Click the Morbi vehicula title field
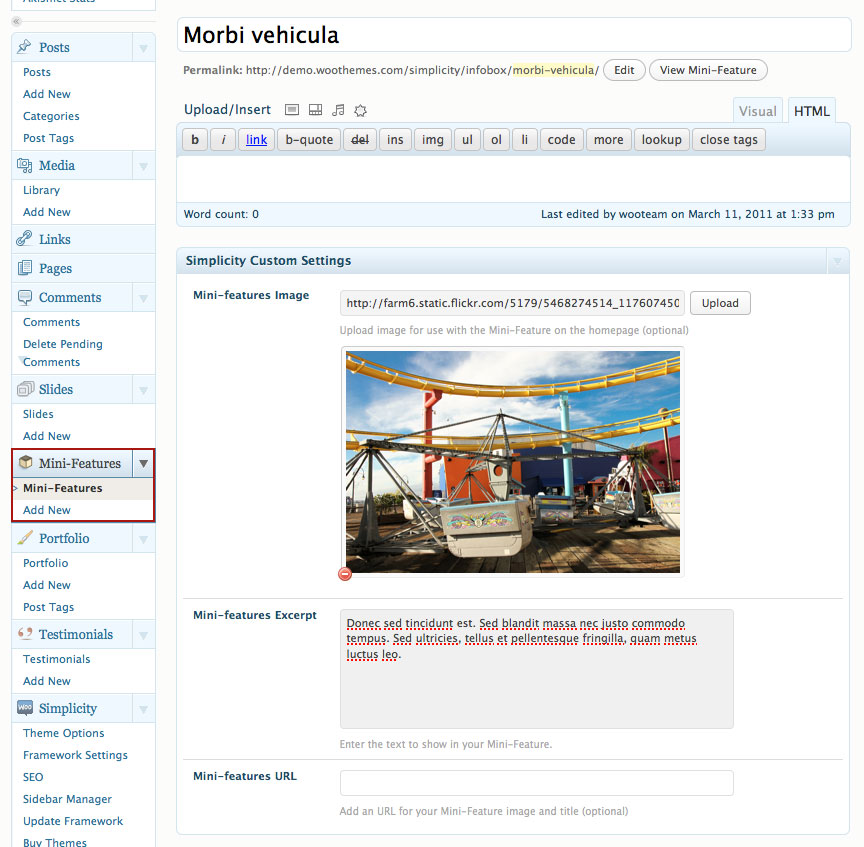The height and width of the screenshot is (847, 864). pos(514,35)
